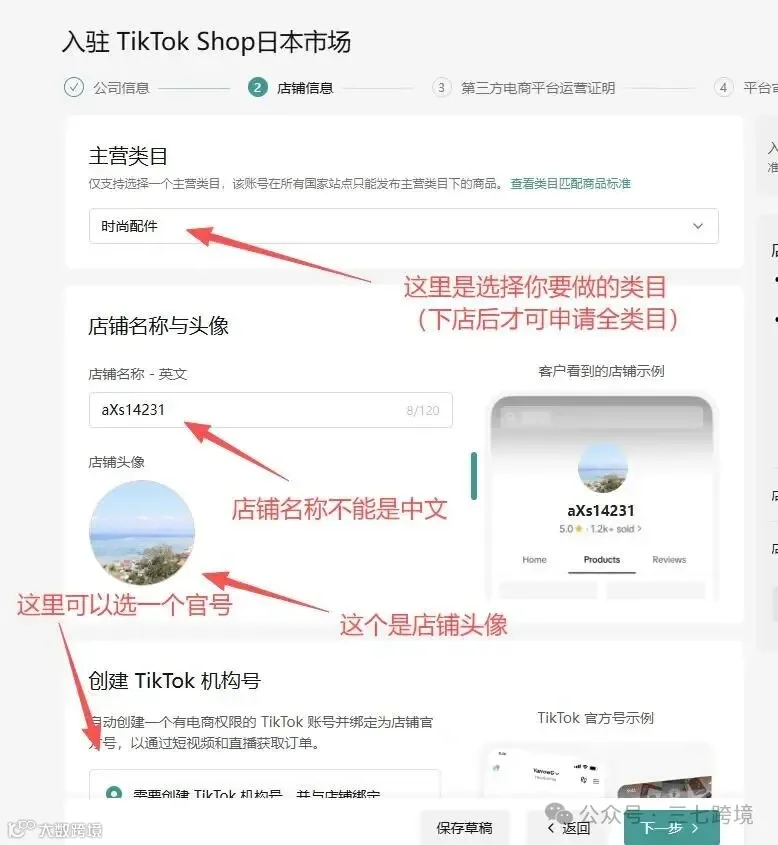778x845 pixels.
Task: Select step 3 第三方电商平台运营证明
Action: click(x=524, y=87)
